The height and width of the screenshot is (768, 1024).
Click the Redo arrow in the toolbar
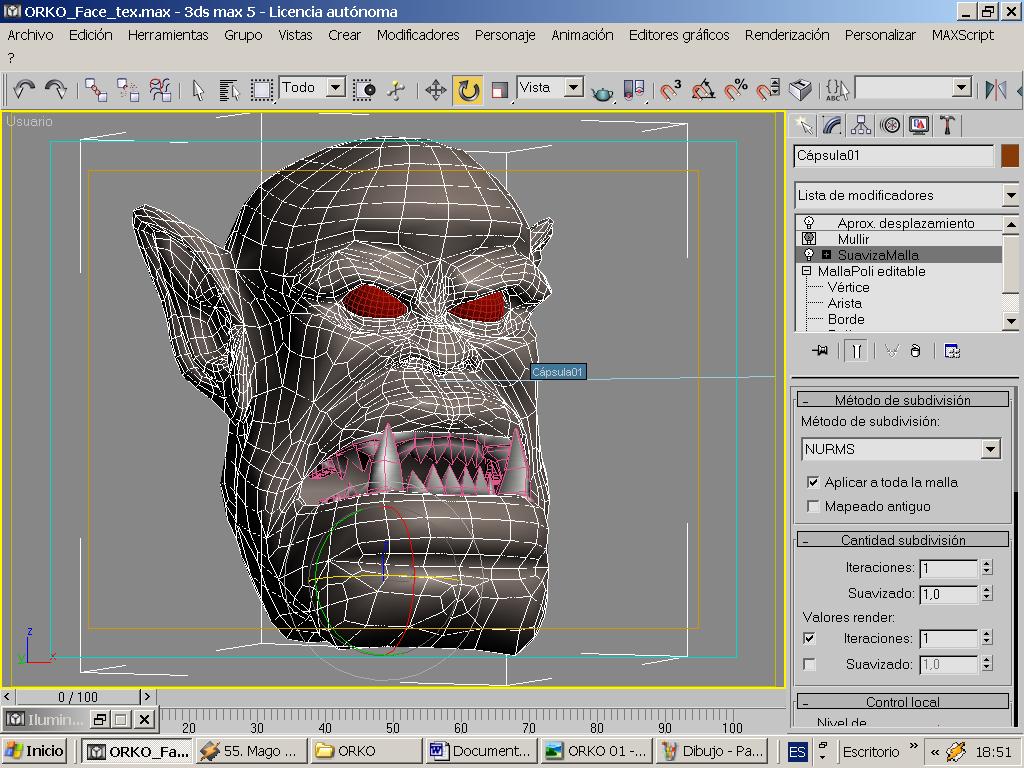coord(56,89)
